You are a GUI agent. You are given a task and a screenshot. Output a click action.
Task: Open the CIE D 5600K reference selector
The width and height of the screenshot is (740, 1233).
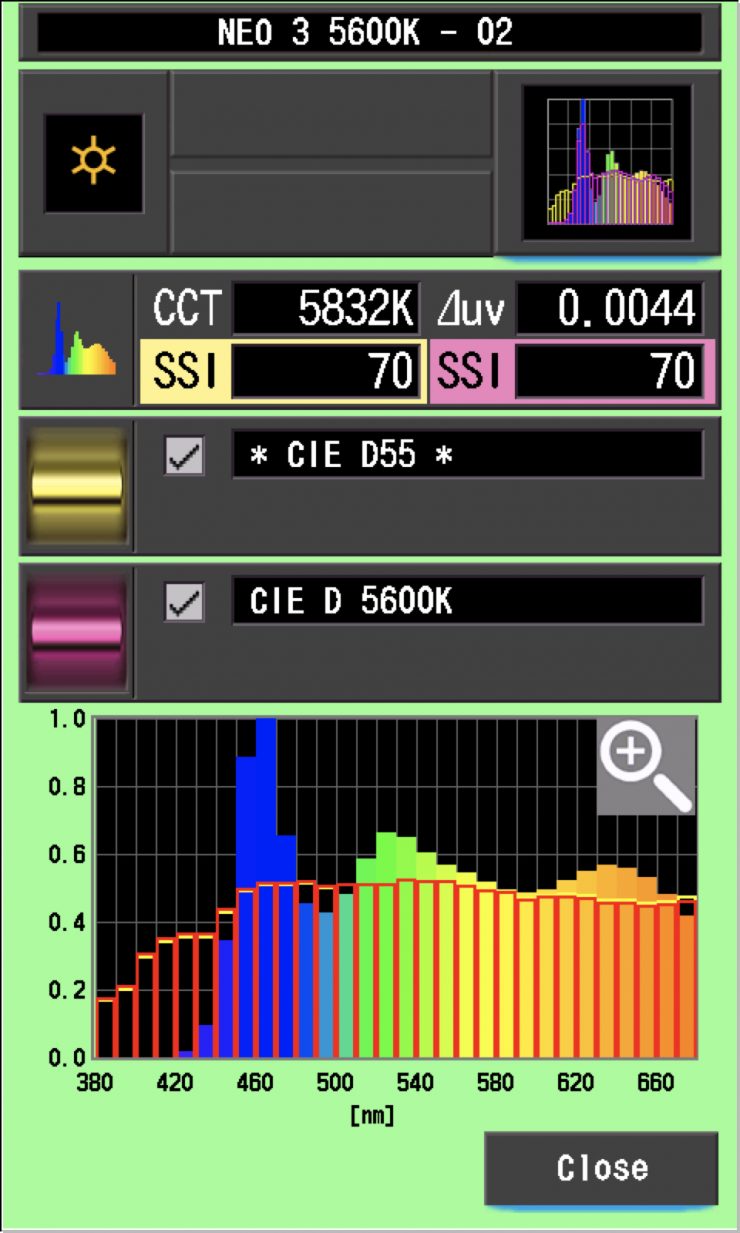[467, 602]
